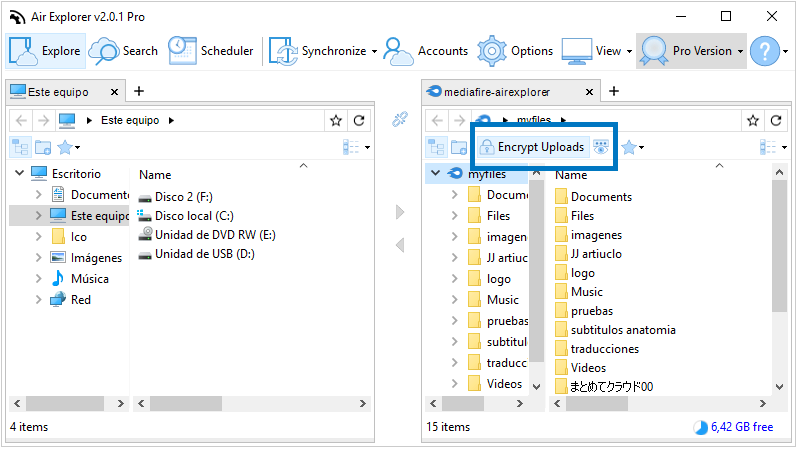Click the View toolbar button
This screenshot has width=800, height=449.
coord(592,51)
